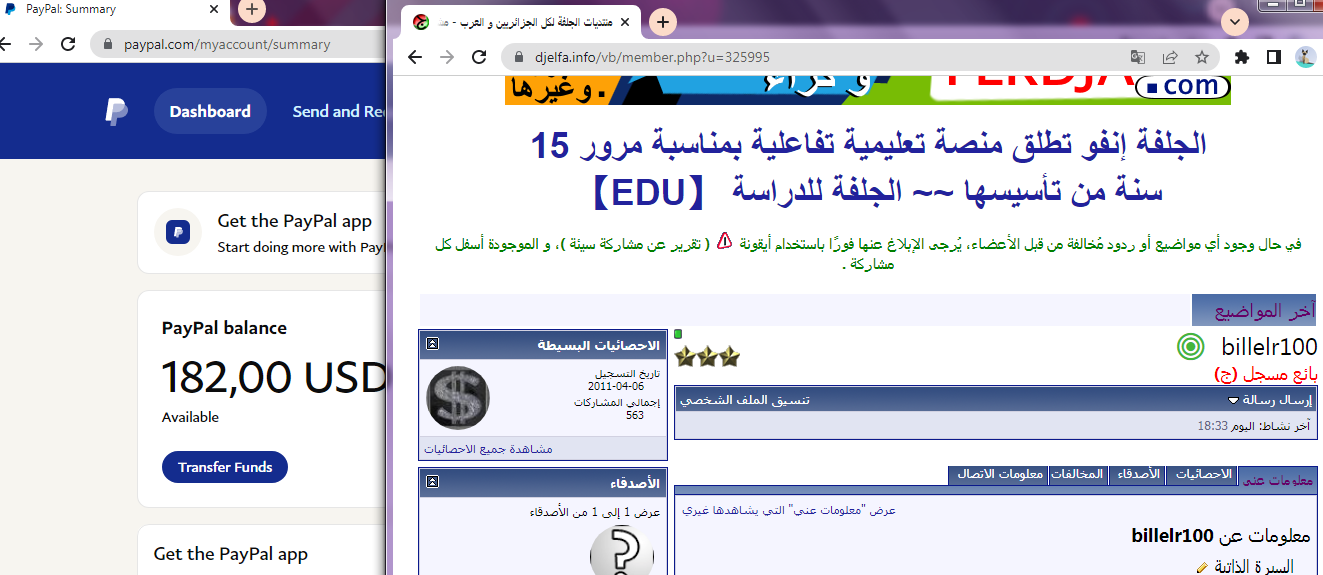Screen dimensions: 1323x575
Task: Click the small green reputation square
Action: 678,333
